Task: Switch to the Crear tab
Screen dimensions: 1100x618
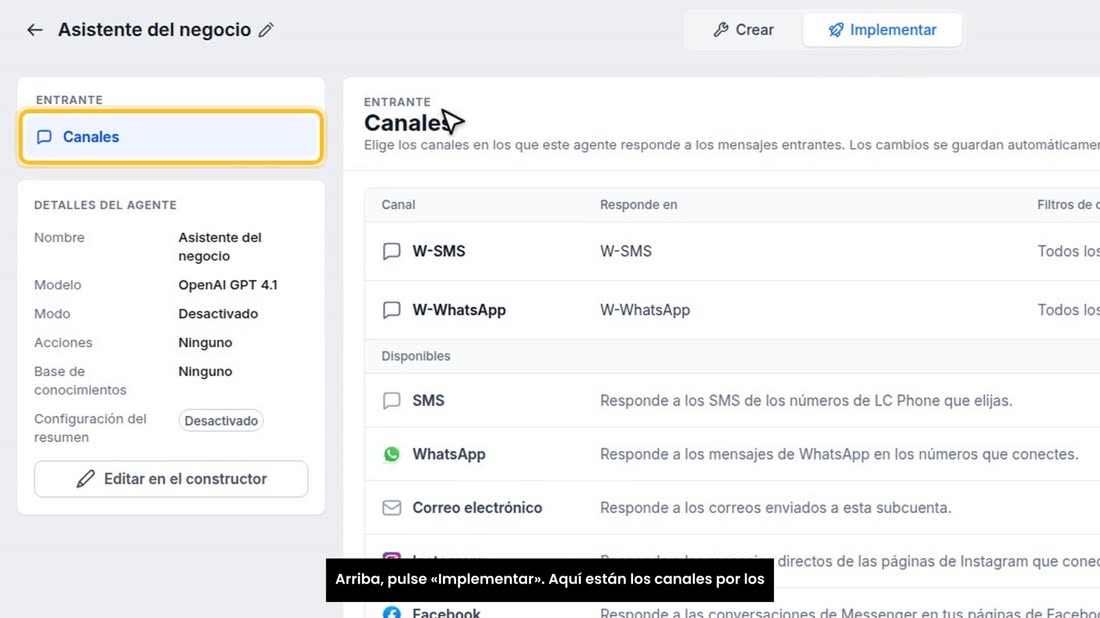Action: (744, 29)
